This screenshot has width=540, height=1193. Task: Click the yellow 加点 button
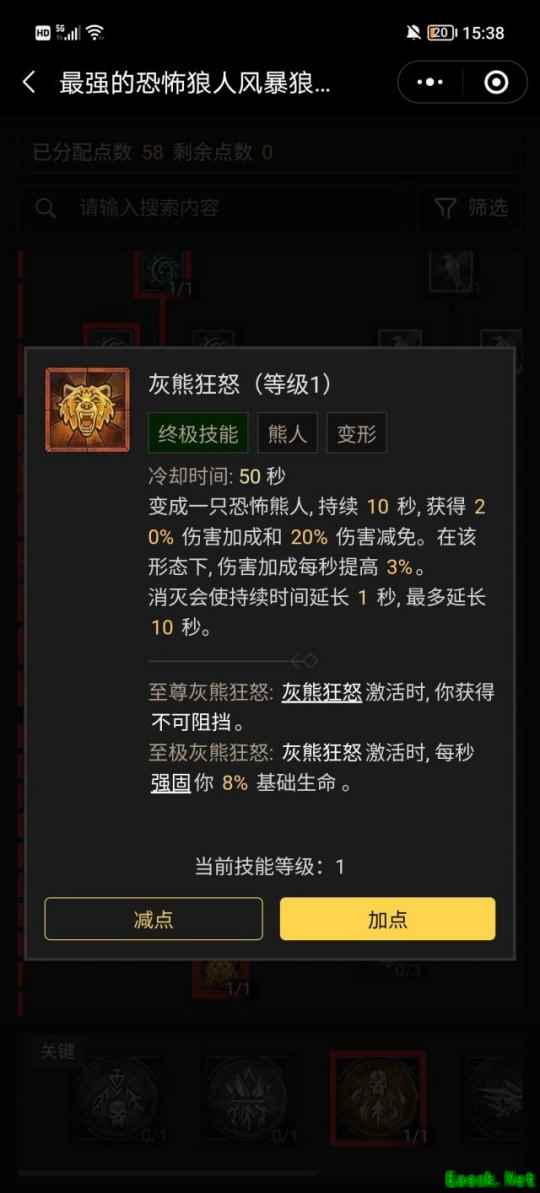pyautogui.click(x=388, y=919)
